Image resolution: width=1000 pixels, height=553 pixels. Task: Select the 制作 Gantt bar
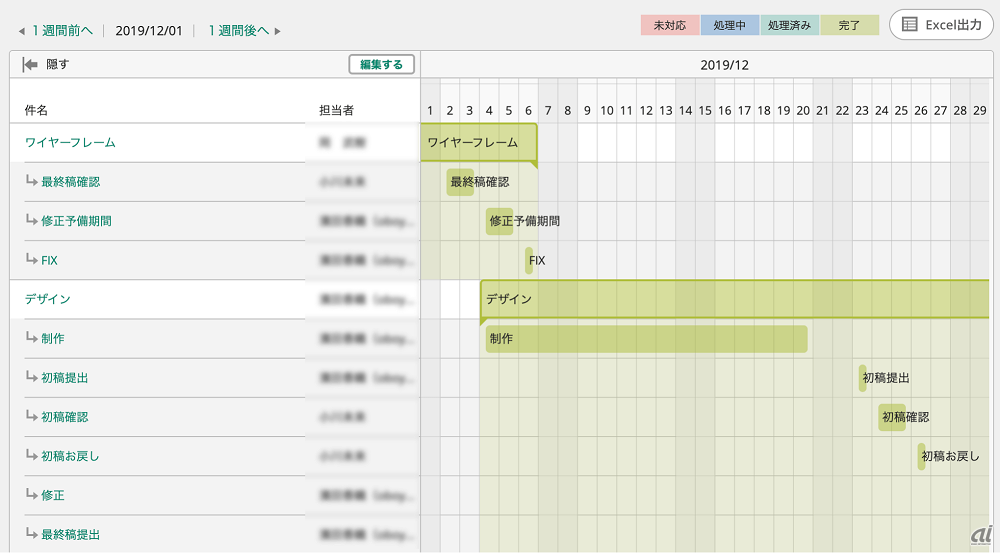[646, 339]
